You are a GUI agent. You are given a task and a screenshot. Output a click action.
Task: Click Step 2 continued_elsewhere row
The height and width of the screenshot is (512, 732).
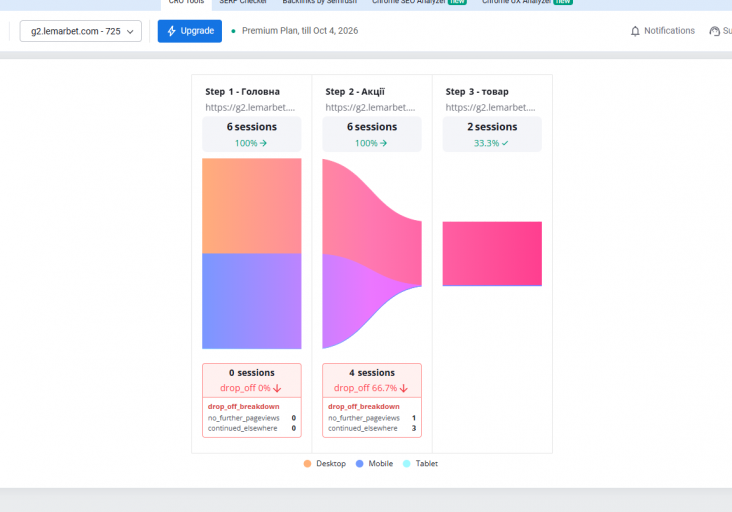point(372,428)
